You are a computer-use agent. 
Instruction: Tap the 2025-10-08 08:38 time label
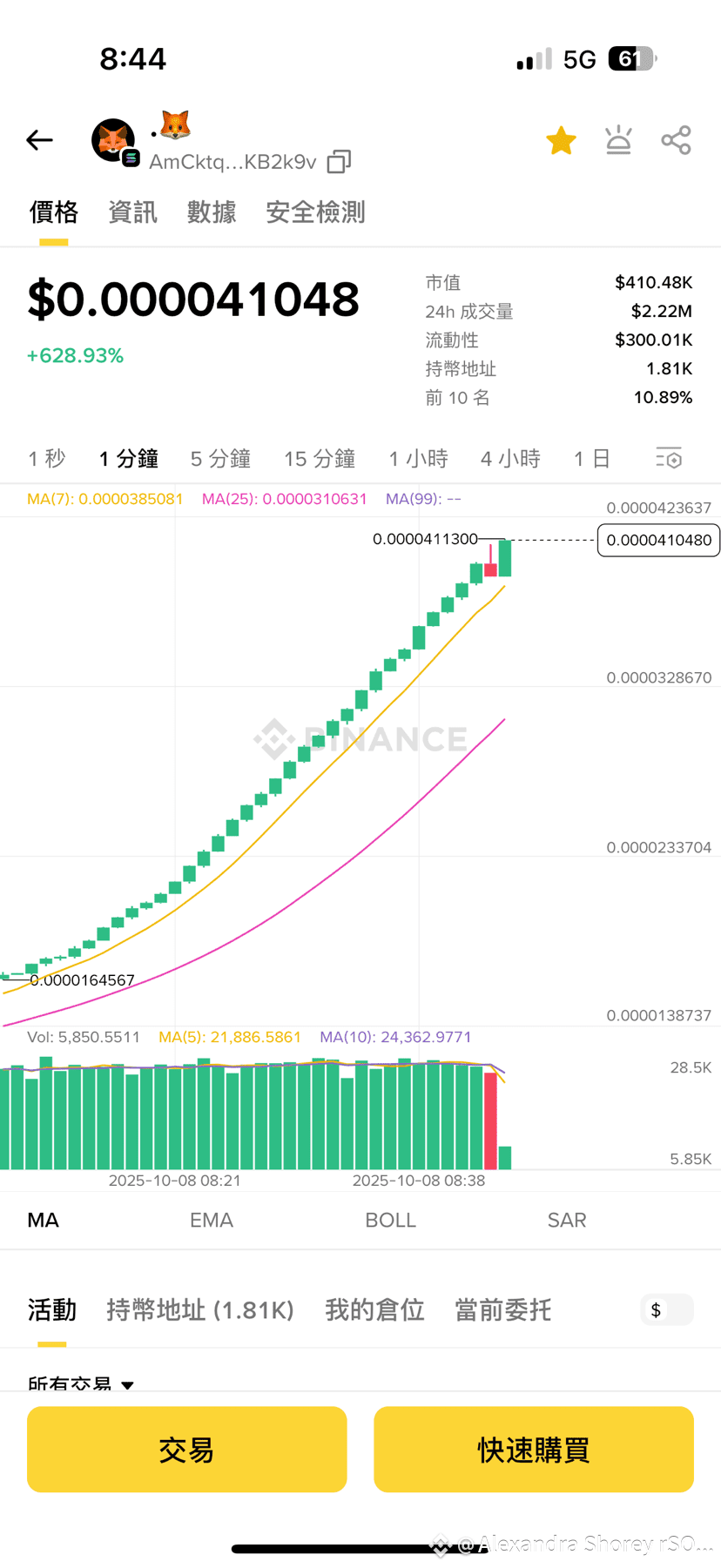point(419,1181)
